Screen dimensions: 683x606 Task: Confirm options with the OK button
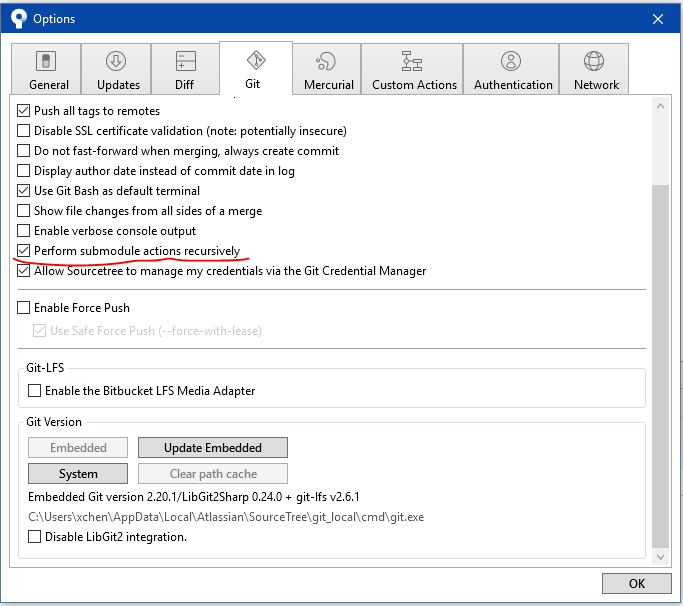click(x=636, y=583)
